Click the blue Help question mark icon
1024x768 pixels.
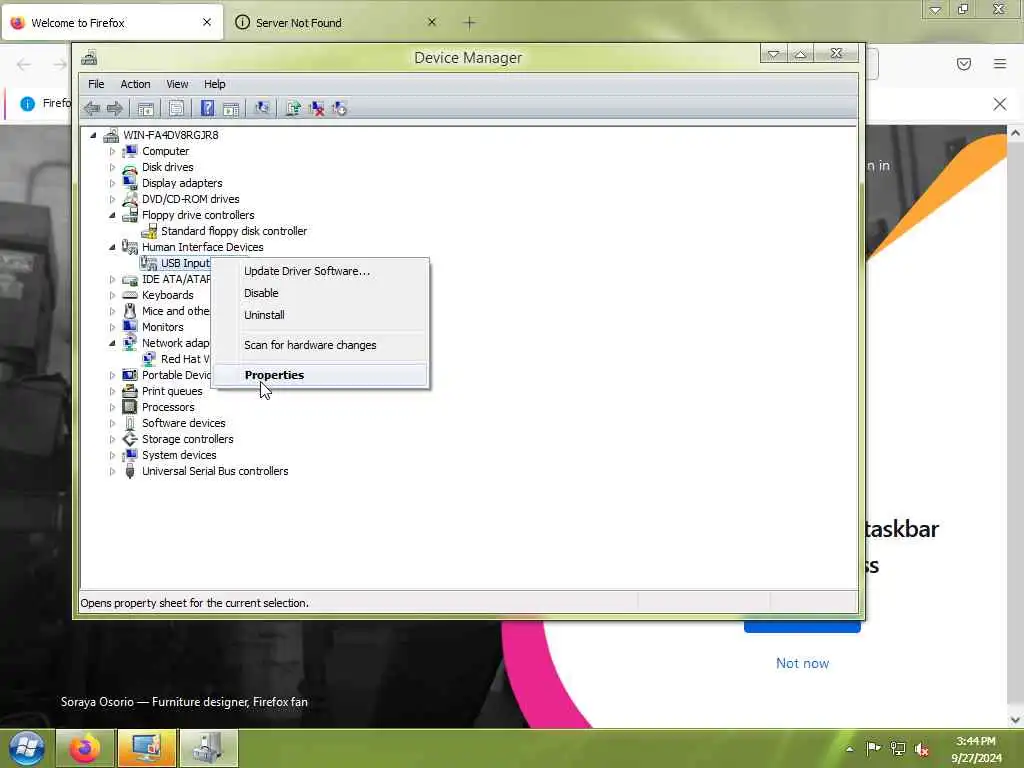207,108
